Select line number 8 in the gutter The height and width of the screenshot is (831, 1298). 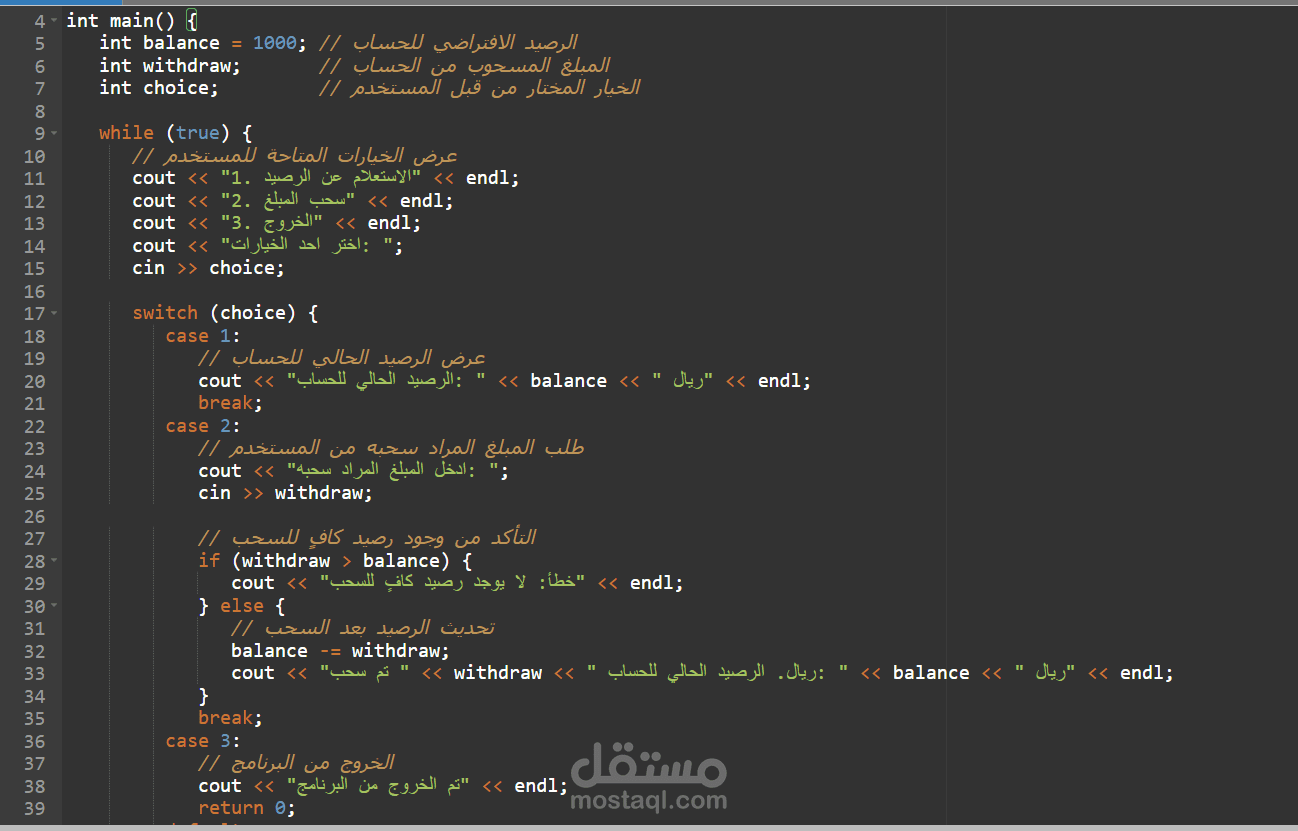click(x=40, y=111)
